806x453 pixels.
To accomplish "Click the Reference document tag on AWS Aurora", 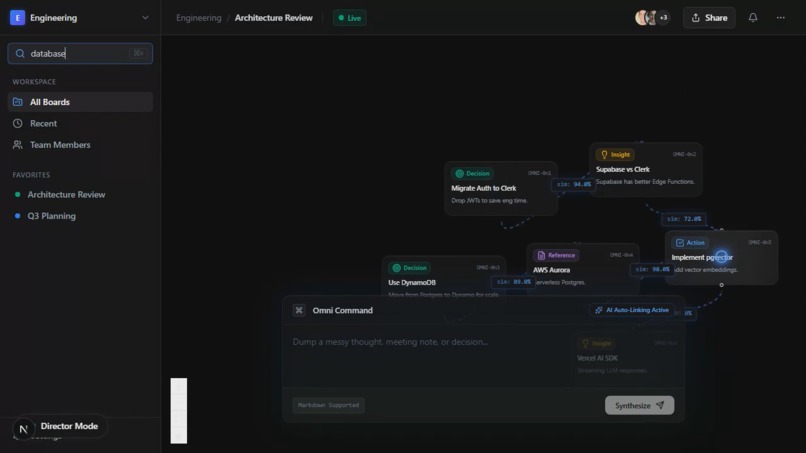I will pos(556,256).
